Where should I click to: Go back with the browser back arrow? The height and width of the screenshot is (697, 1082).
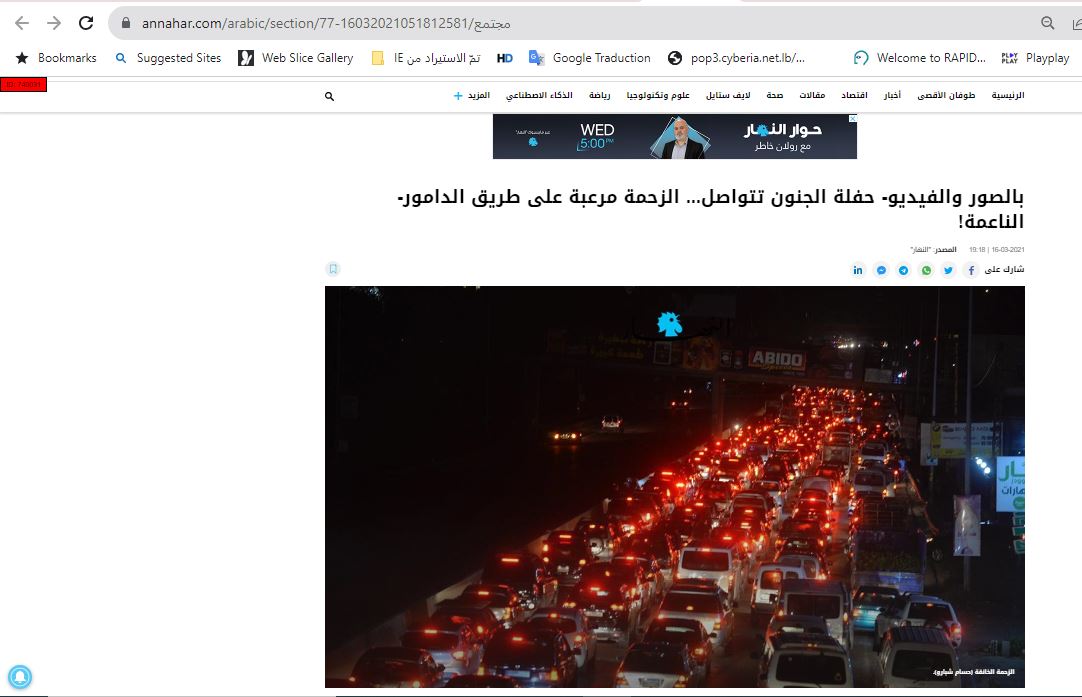(x=22, y=23)
